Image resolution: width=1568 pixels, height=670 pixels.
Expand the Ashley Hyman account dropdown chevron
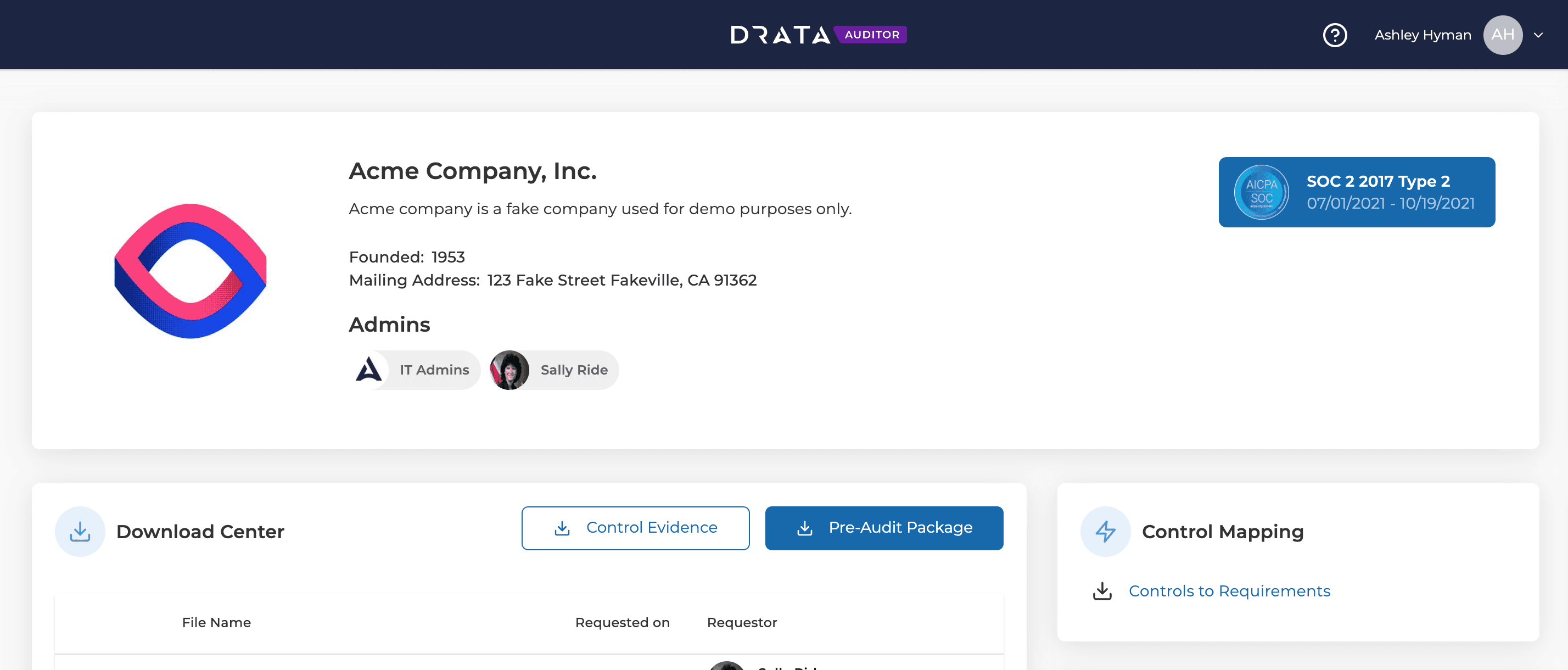[x=1538, y=35]
